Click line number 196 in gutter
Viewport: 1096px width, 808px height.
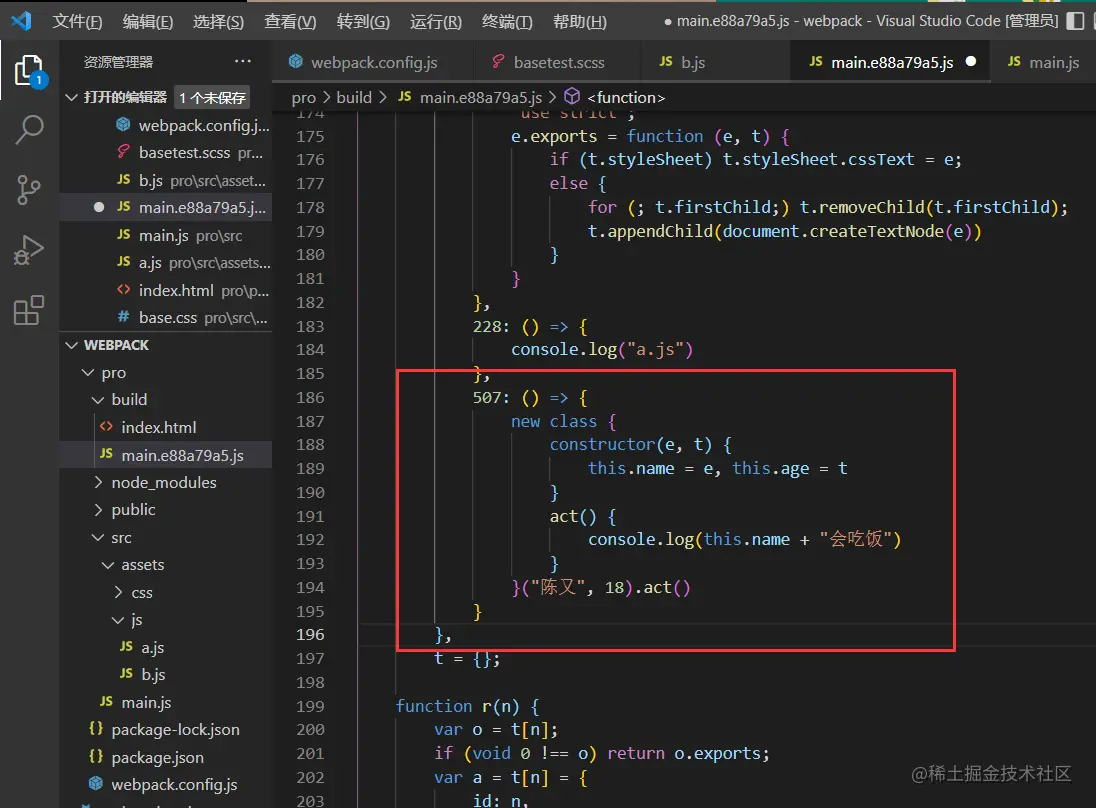tap(310, 634)
